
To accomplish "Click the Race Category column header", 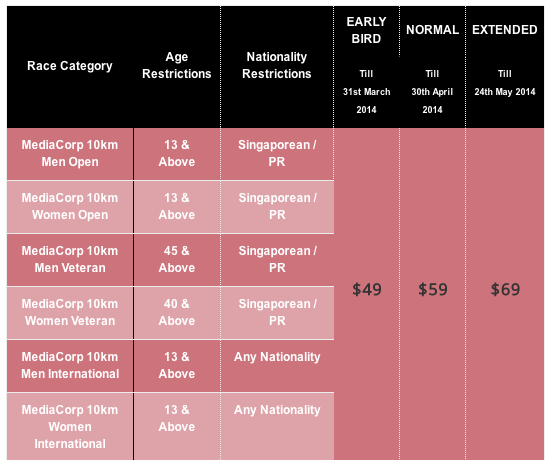I will pos(70,66).
